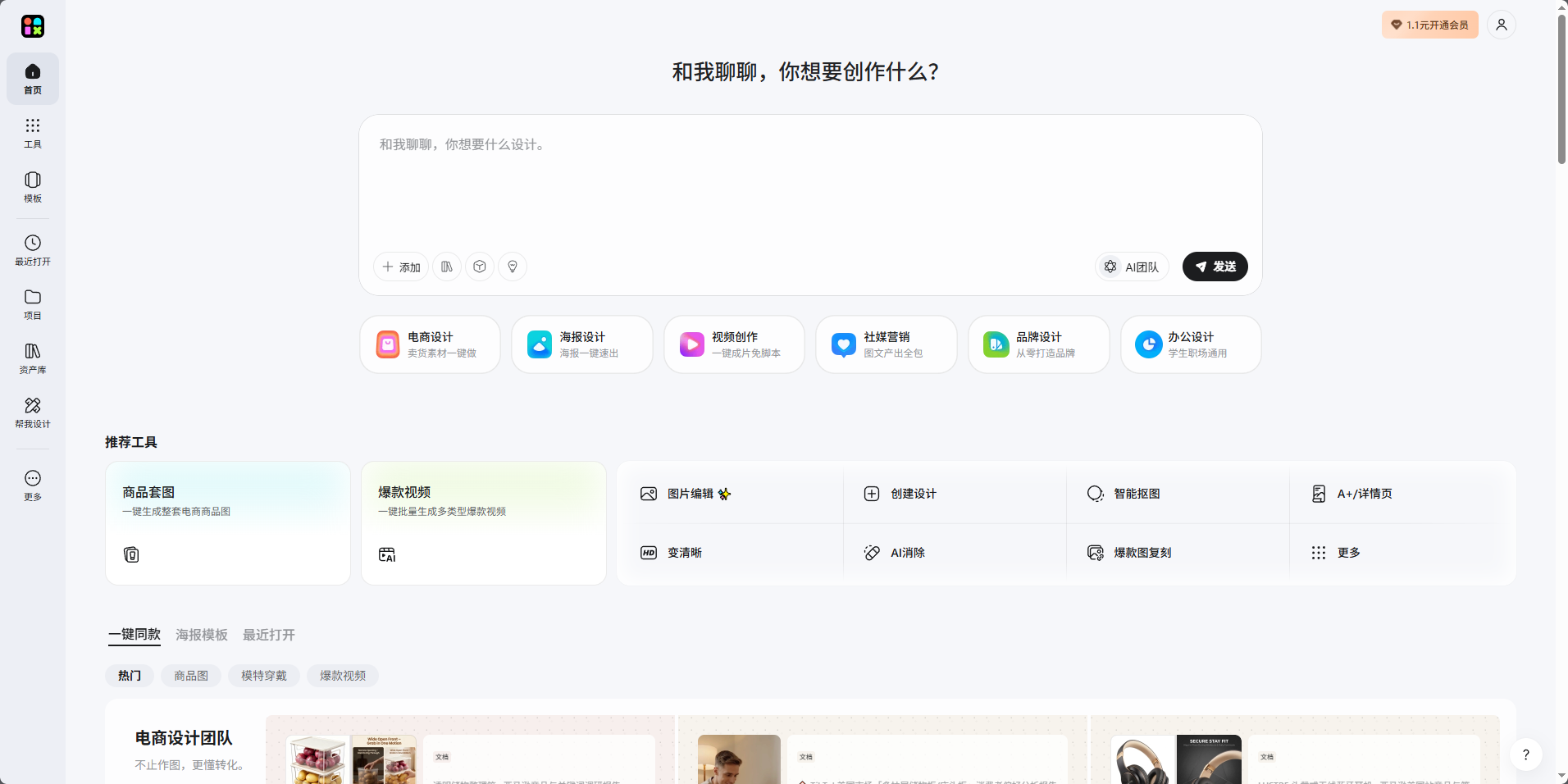The width and height of the screenshot is (1568, 784).
Task: Open 更多 in sidebar
Action: pyautogui.click(x=33, y=485)
